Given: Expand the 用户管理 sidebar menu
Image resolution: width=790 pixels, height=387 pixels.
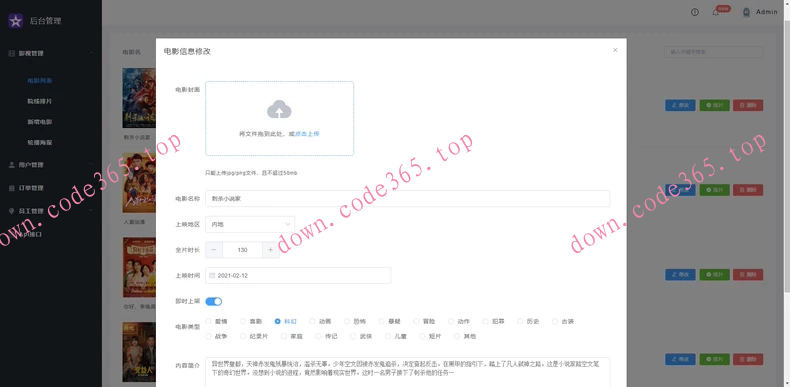Looking at the screenshot, I should pyautogui.click(x=51, y=165).
